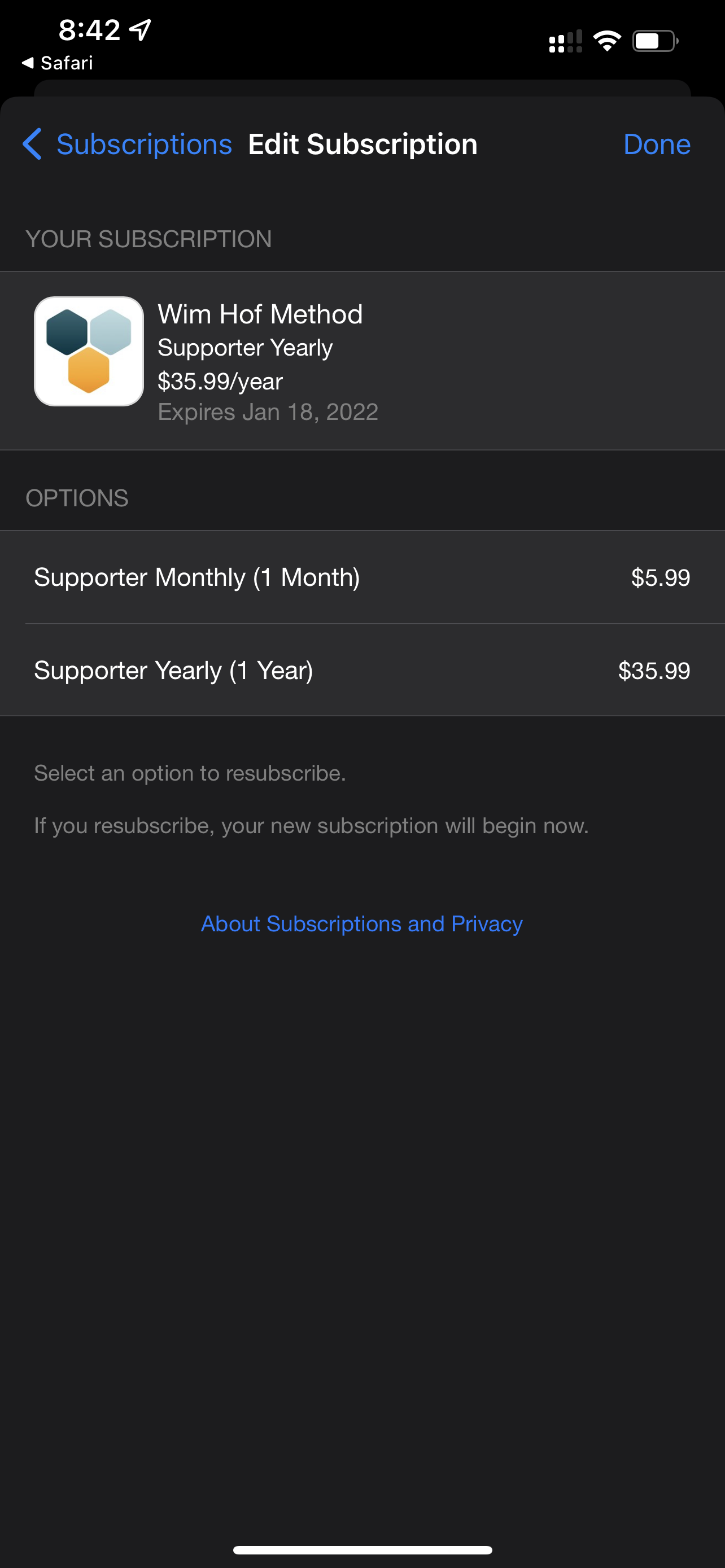Viewport: 725px width, 1568px height.
Task: Tap the Wim Hof Method subscription title
Action: 260,315
